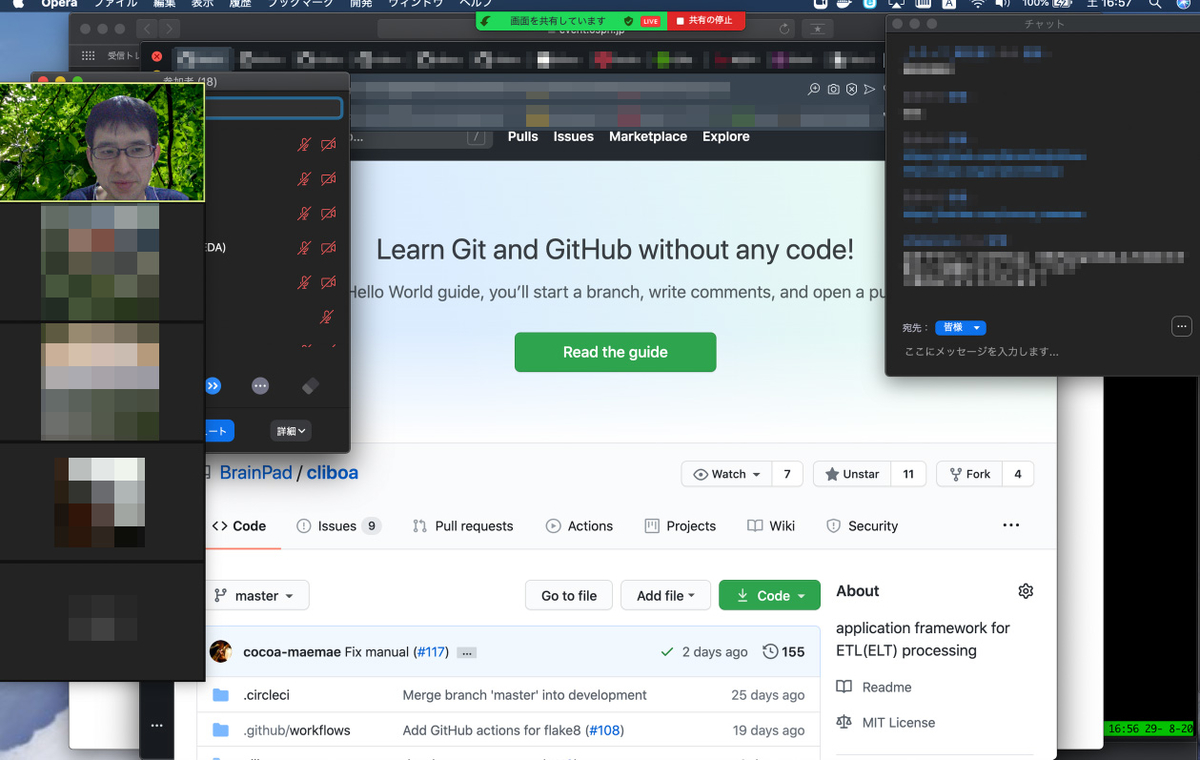Click Explore in GitHub top navigation
Screen dimensions: 1200x760
[726, 136]
